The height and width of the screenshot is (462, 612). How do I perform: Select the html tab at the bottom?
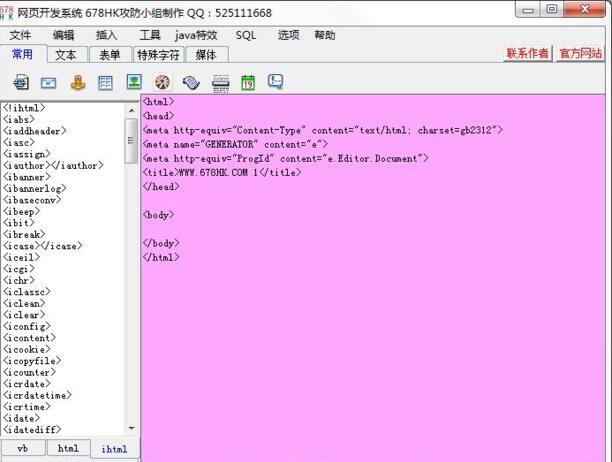click(x=68, y=448)
